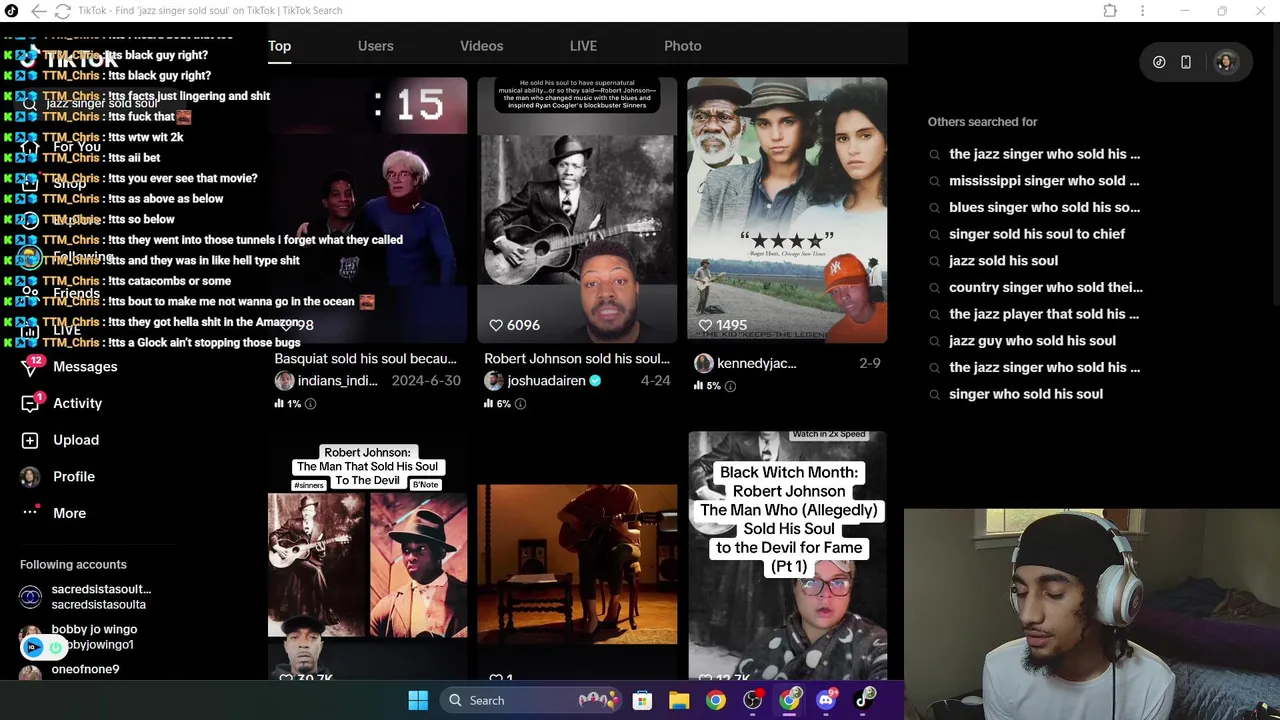Click the Activity icon with badge
Image resolution: width=1280 pixels, height=720 pixels.
point(30,403)
